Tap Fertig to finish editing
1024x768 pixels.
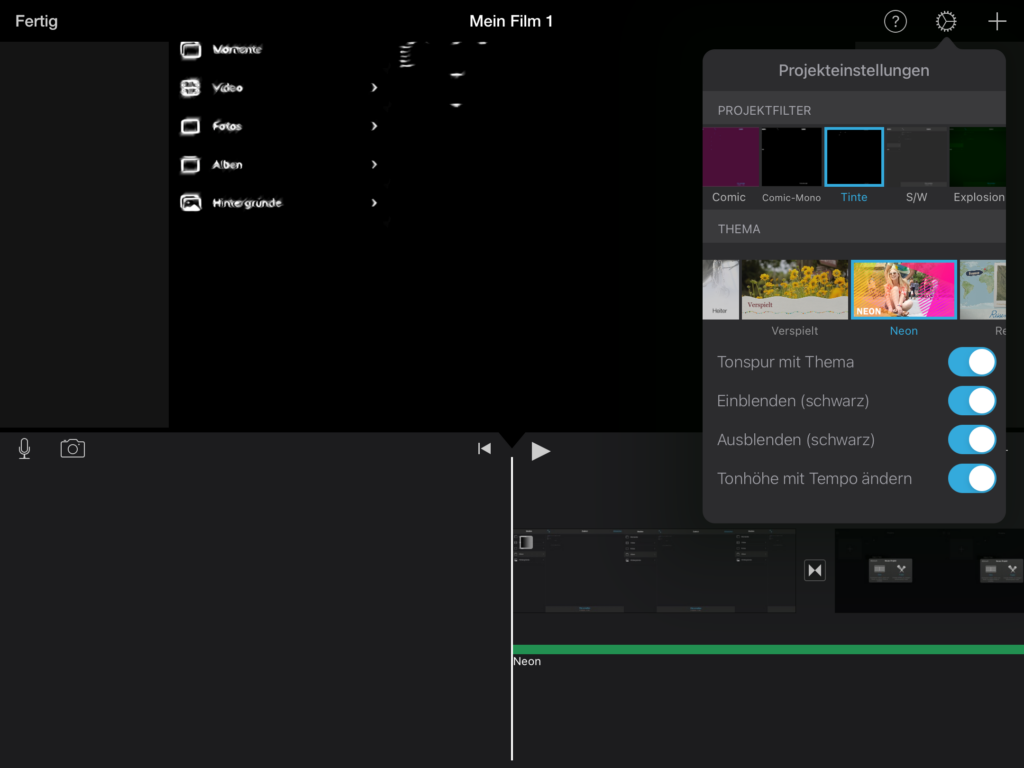(x=36, y=21)
